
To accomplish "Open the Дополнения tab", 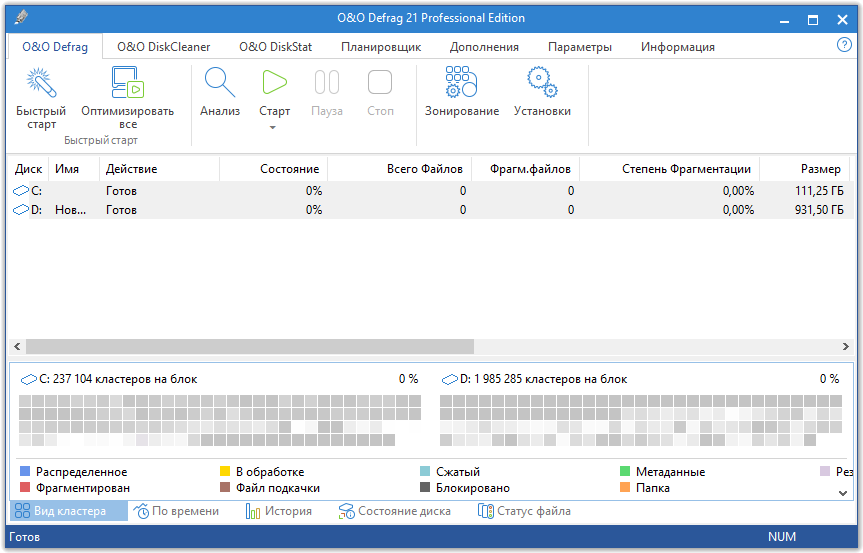I will click(x=484, y=47).
